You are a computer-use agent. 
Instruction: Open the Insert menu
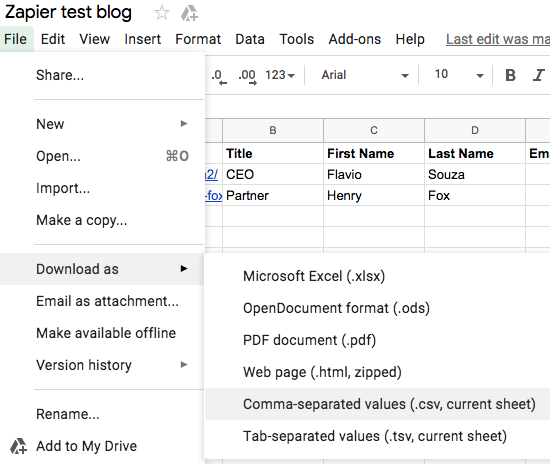click(142, 39)
